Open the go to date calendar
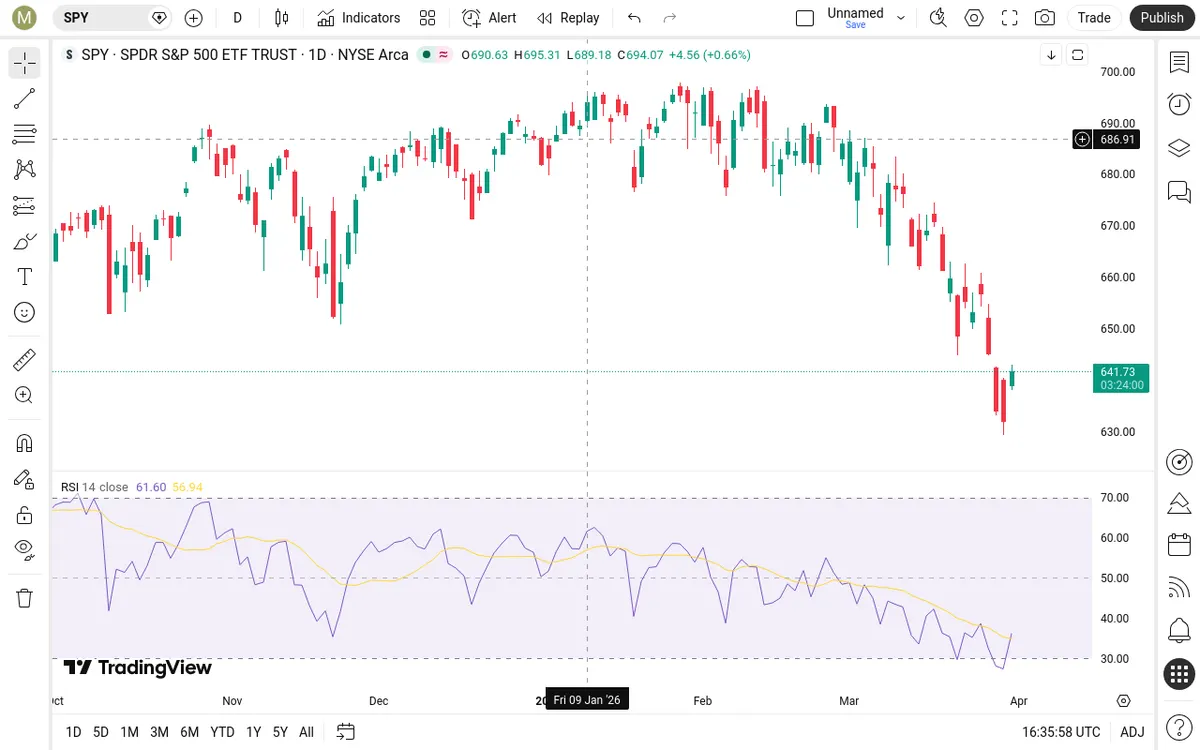 [346, 732]
